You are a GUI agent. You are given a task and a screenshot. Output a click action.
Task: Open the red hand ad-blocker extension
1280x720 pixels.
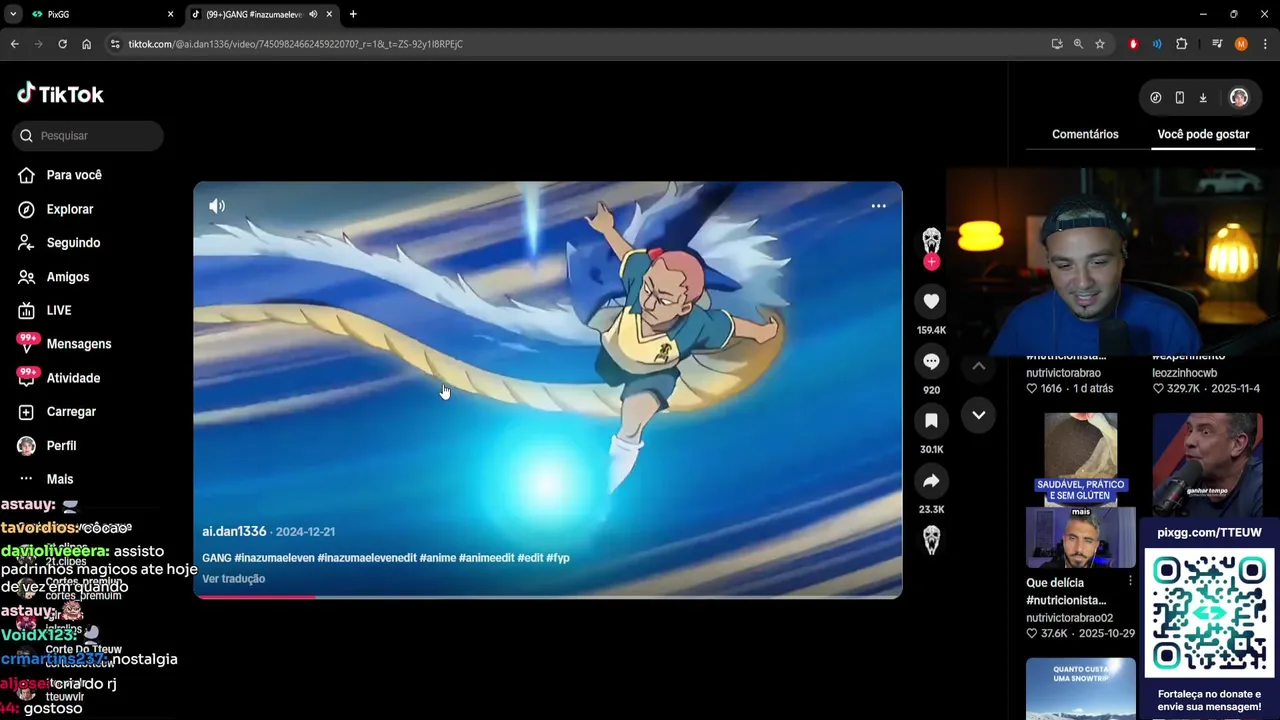(1133, 44)
